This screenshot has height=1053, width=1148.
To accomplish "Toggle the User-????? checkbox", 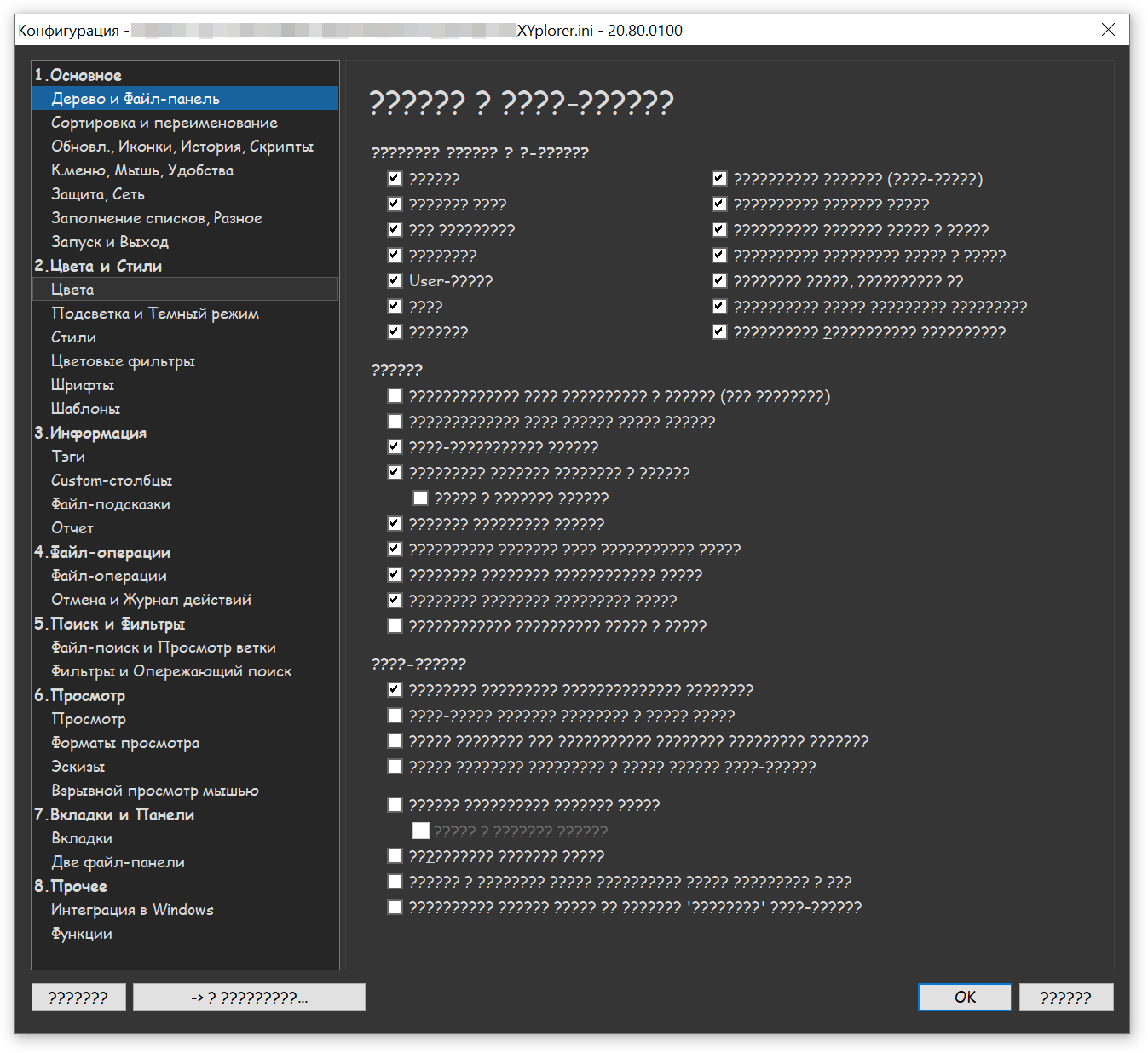I will tap(395, 281).
